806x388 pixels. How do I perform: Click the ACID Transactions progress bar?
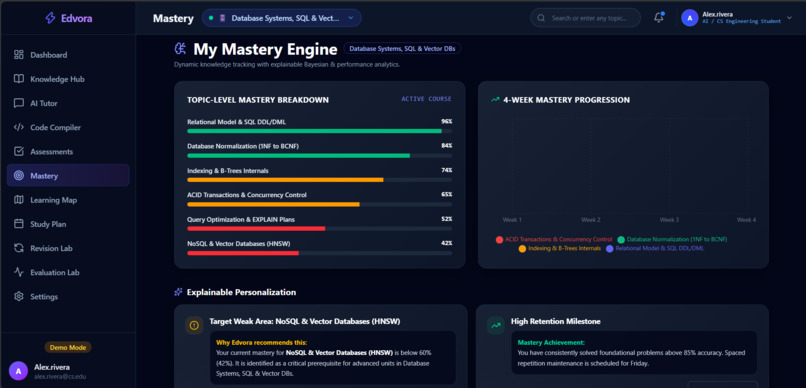(x=320, y=204)
